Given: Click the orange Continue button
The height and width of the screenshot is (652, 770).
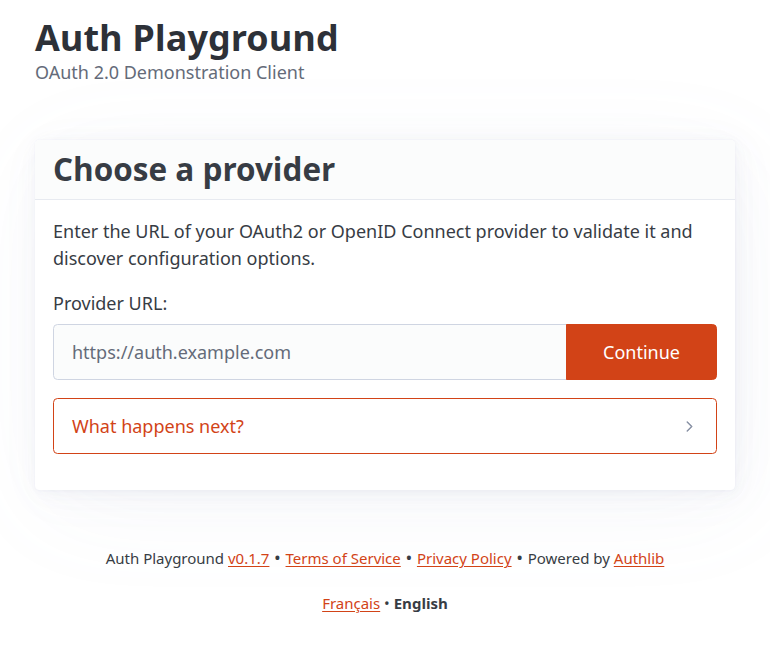Looking at the screenshot, I should point(641,352).
